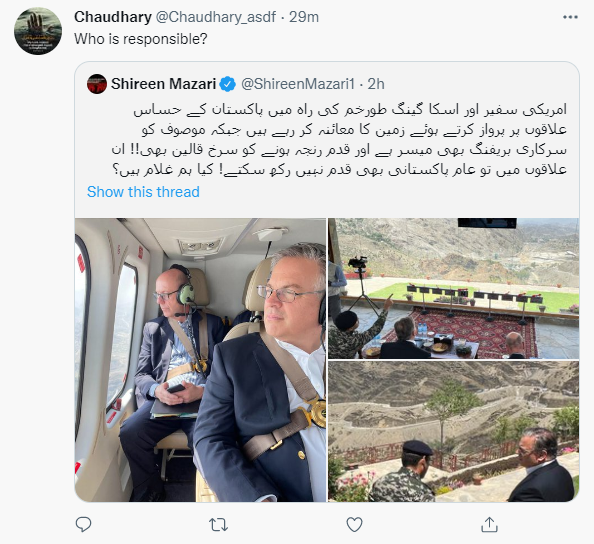
Task: Like the tweet with the heart icon
Action: (x=354, y=525)
